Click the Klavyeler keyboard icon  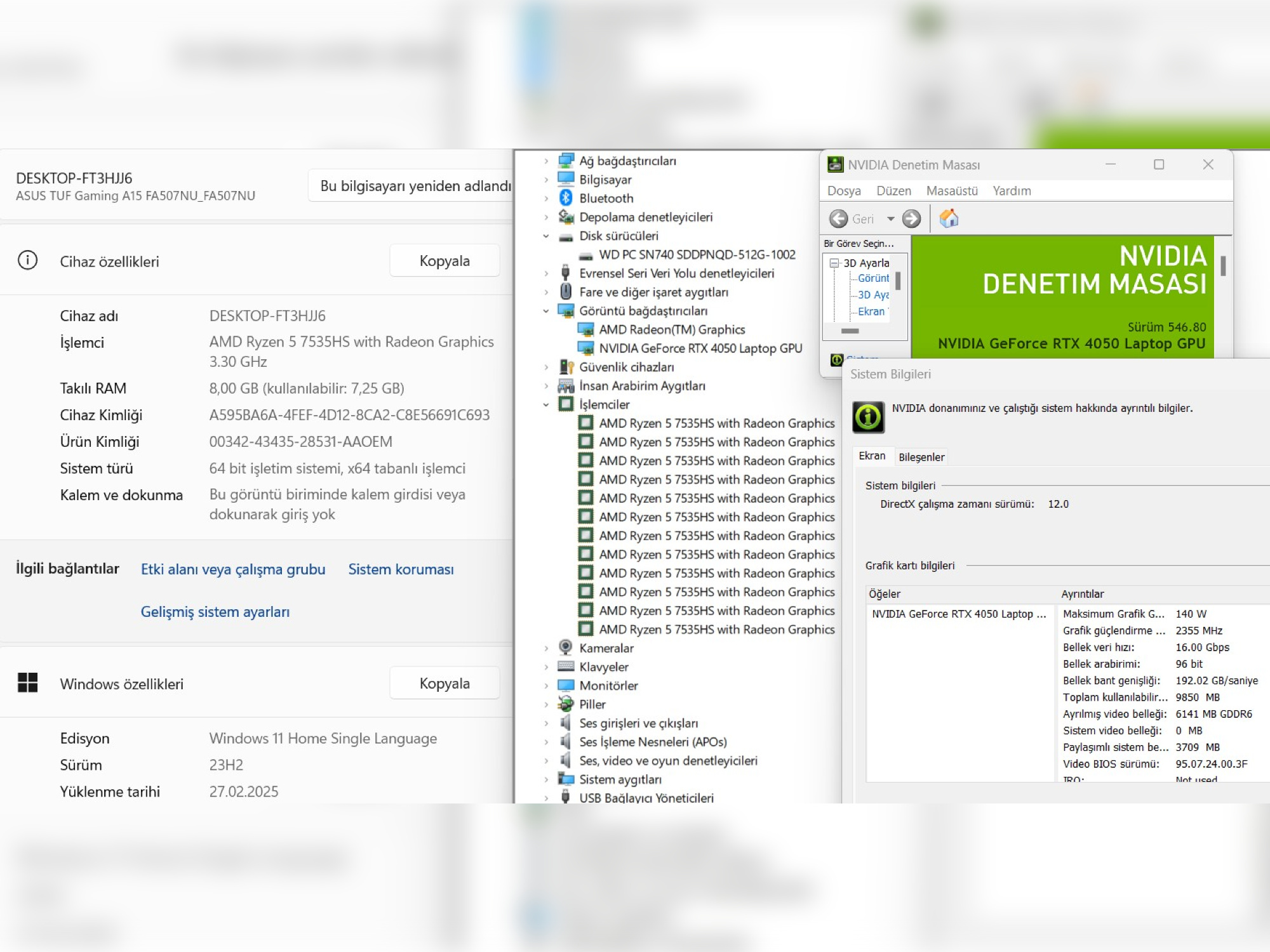tap(566, 666)
